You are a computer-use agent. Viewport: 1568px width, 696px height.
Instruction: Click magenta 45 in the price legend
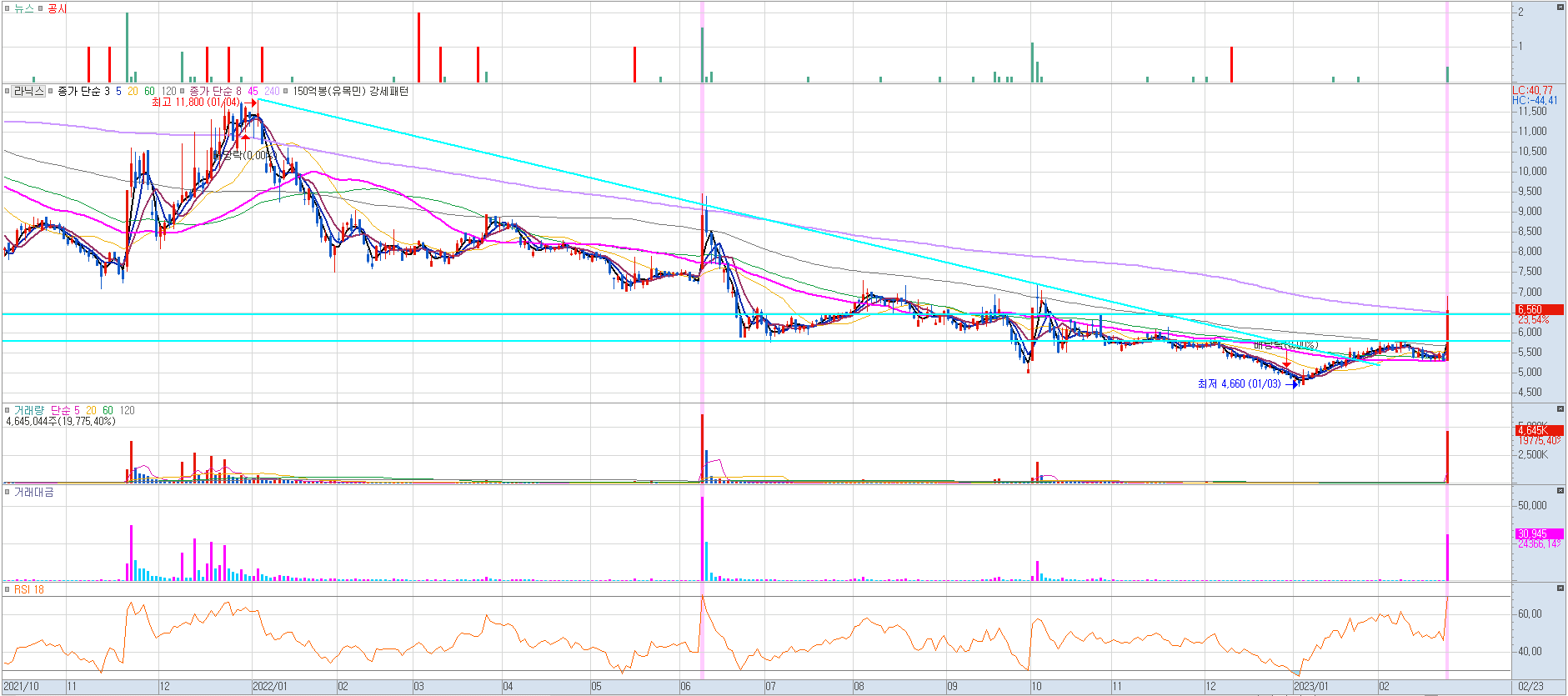pyautogui.click(x=253, y=92)
